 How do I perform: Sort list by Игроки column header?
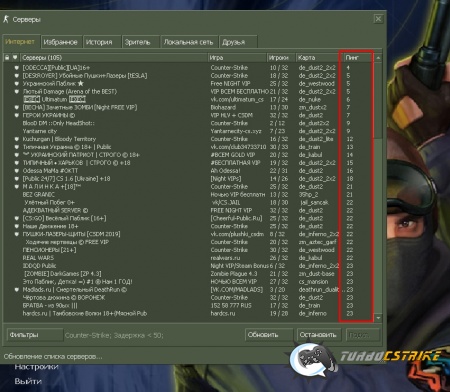(x=281, y=58)
